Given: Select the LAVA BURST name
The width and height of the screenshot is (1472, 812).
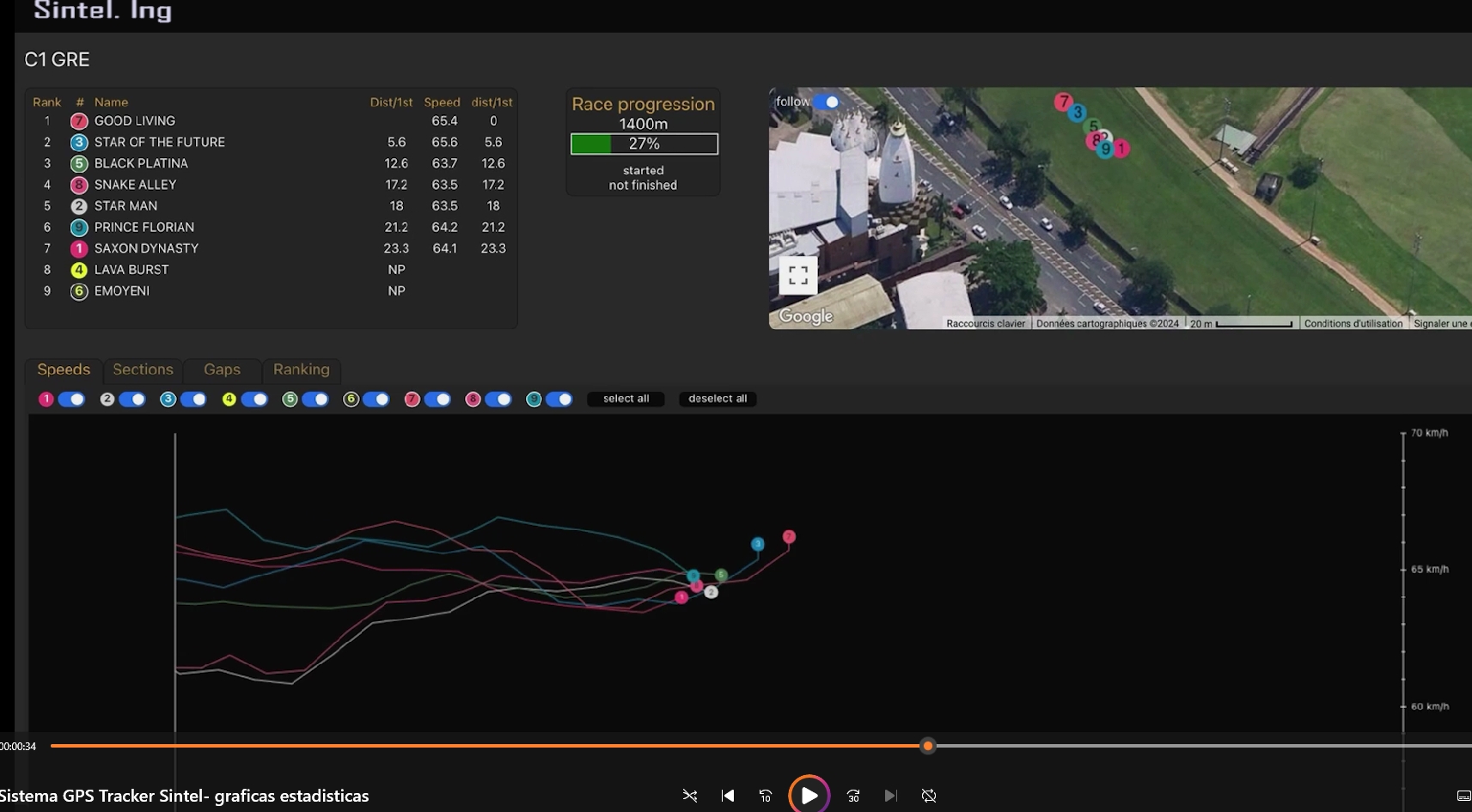Looking at the screenshot, I should [x=131, y=270].
